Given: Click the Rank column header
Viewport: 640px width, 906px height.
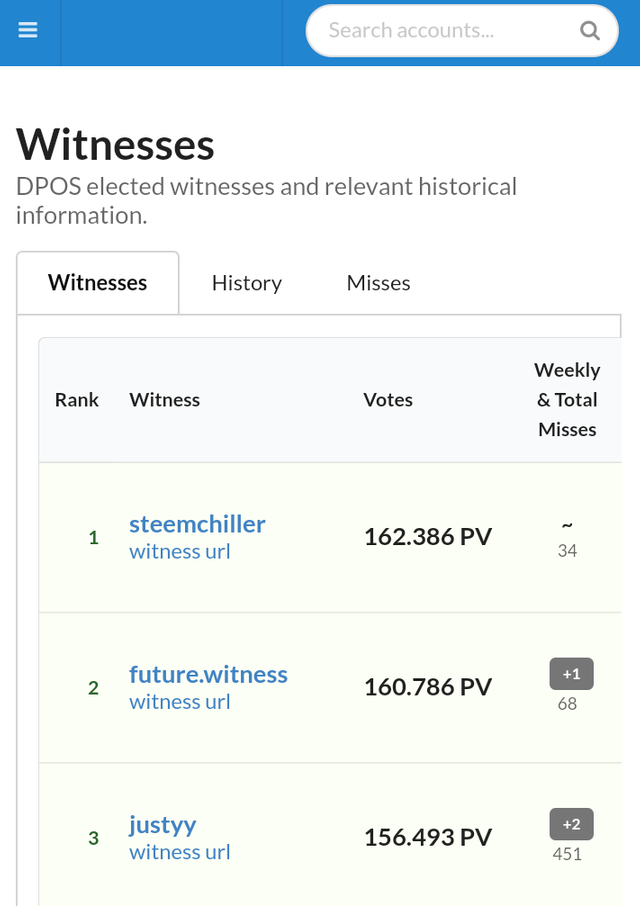Looking at the screenshot, I should pos(77,400).
